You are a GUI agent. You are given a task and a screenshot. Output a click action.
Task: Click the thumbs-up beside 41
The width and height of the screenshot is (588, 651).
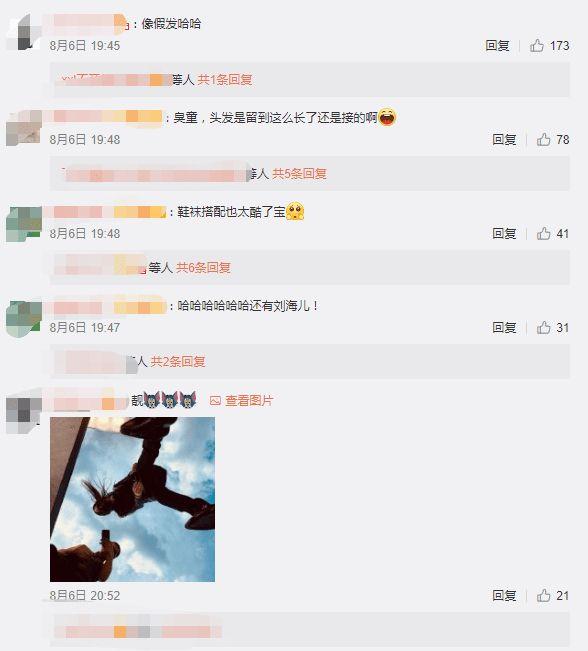click(x=543, y=234)
